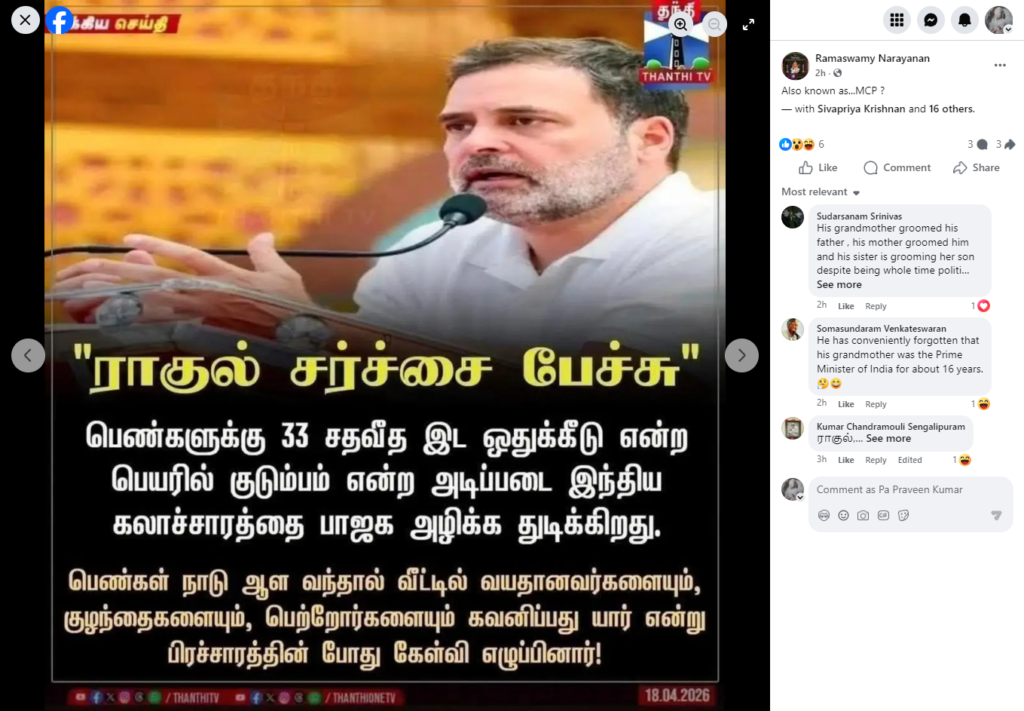This screenshot has height=711, width=1024.
Task: Focus the Comment as Pa Praveen Kumar field
Action: 910,490
